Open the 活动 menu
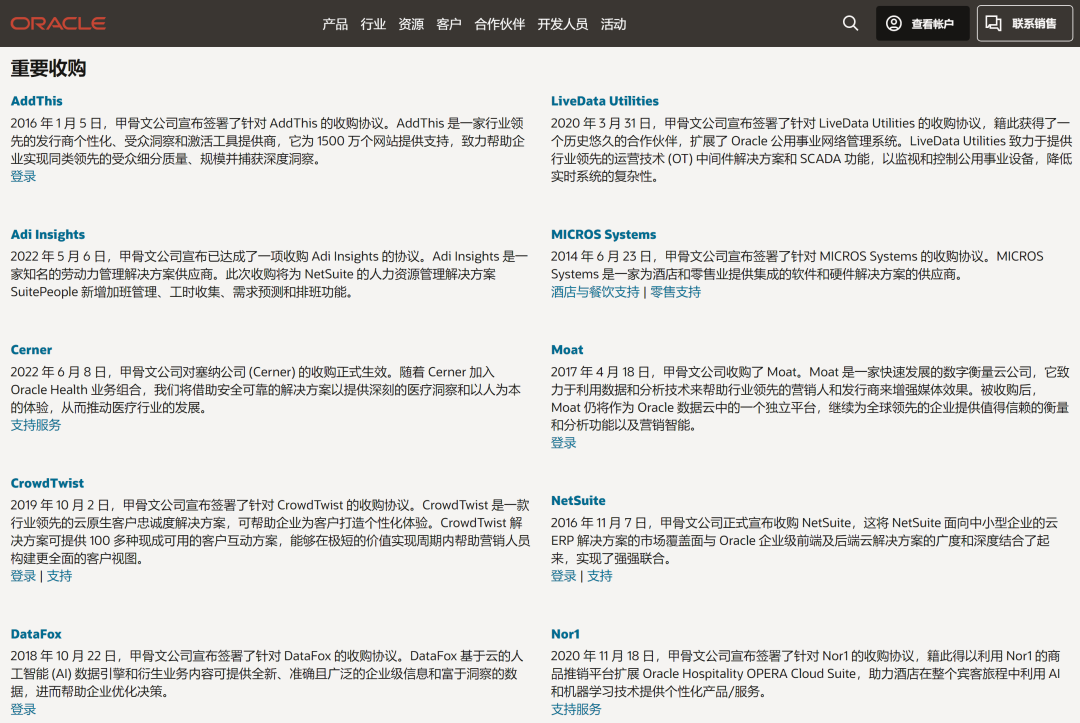This screenshot has width=1080, height=723. tap(613, 24)
